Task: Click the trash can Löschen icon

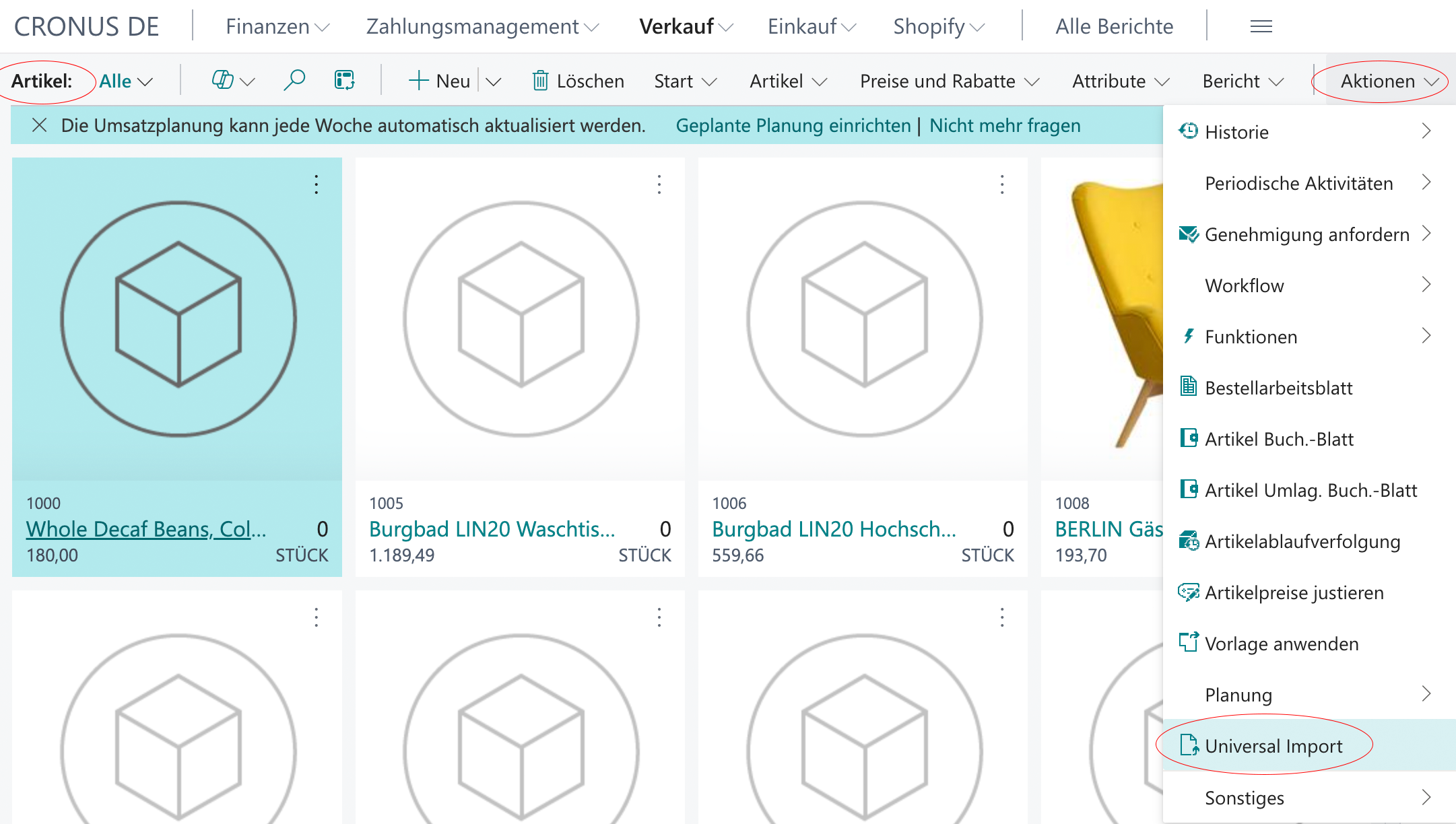Action: (x=540, y=81)
